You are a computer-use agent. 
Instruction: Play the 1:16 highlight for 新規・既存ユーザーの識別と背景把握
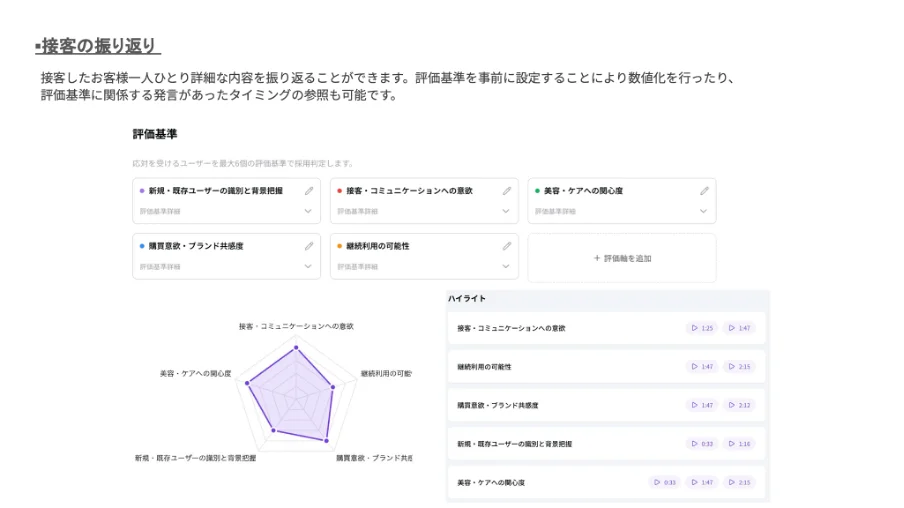pos(739,444)
